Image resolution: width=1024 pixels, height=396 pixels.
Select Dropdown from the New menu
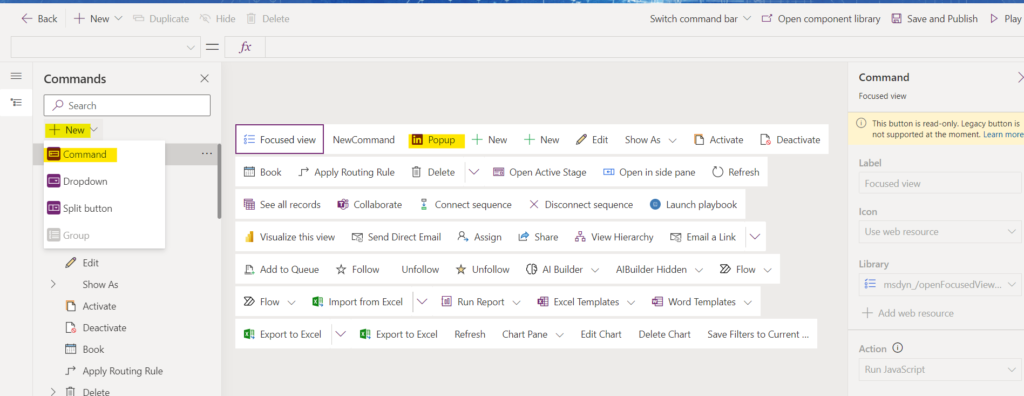(x=104, y=182)
